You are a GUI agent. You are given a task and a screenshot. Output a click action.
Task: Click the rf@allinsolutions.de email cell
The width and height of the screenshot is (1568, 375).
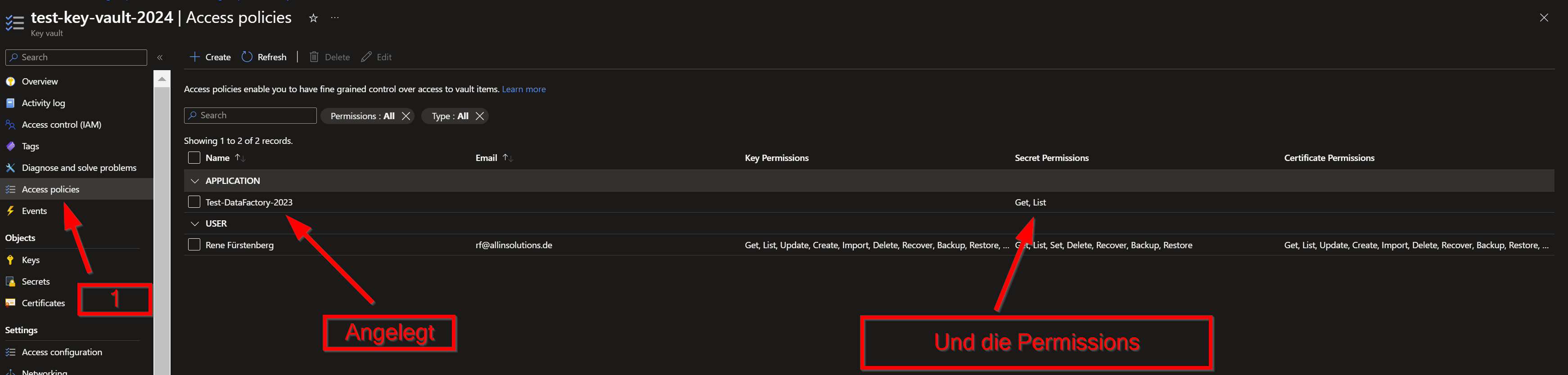514,245
